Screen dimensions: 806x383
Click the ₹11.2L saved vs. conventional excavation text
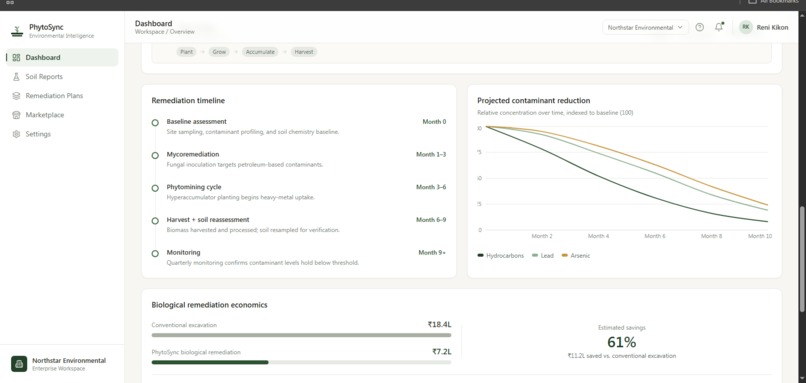(x=621, y=356)
